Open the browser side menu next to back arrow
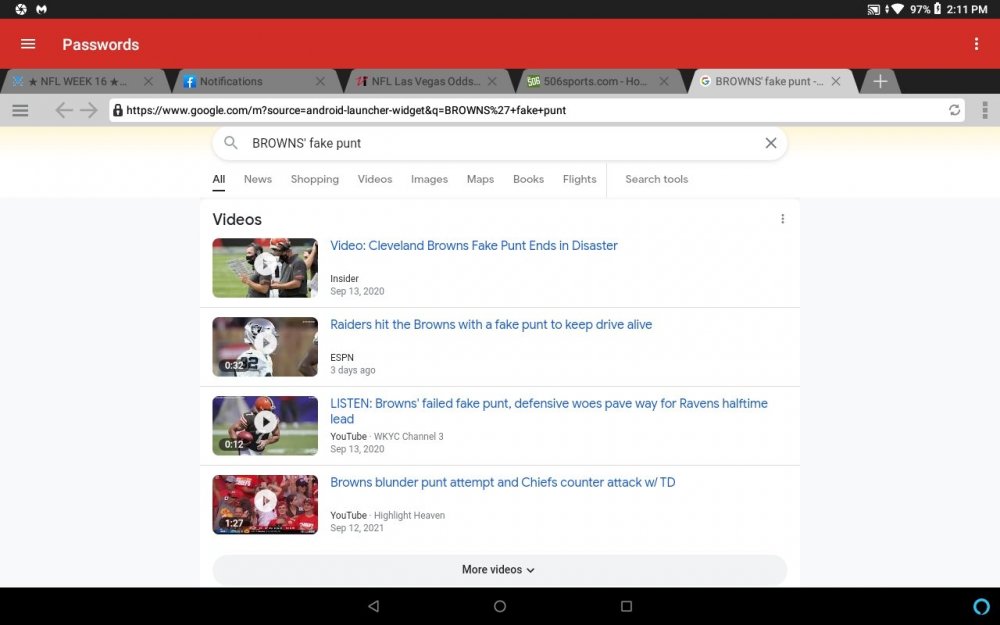This screenshot has height=625, width=1000. coord(20,110)
